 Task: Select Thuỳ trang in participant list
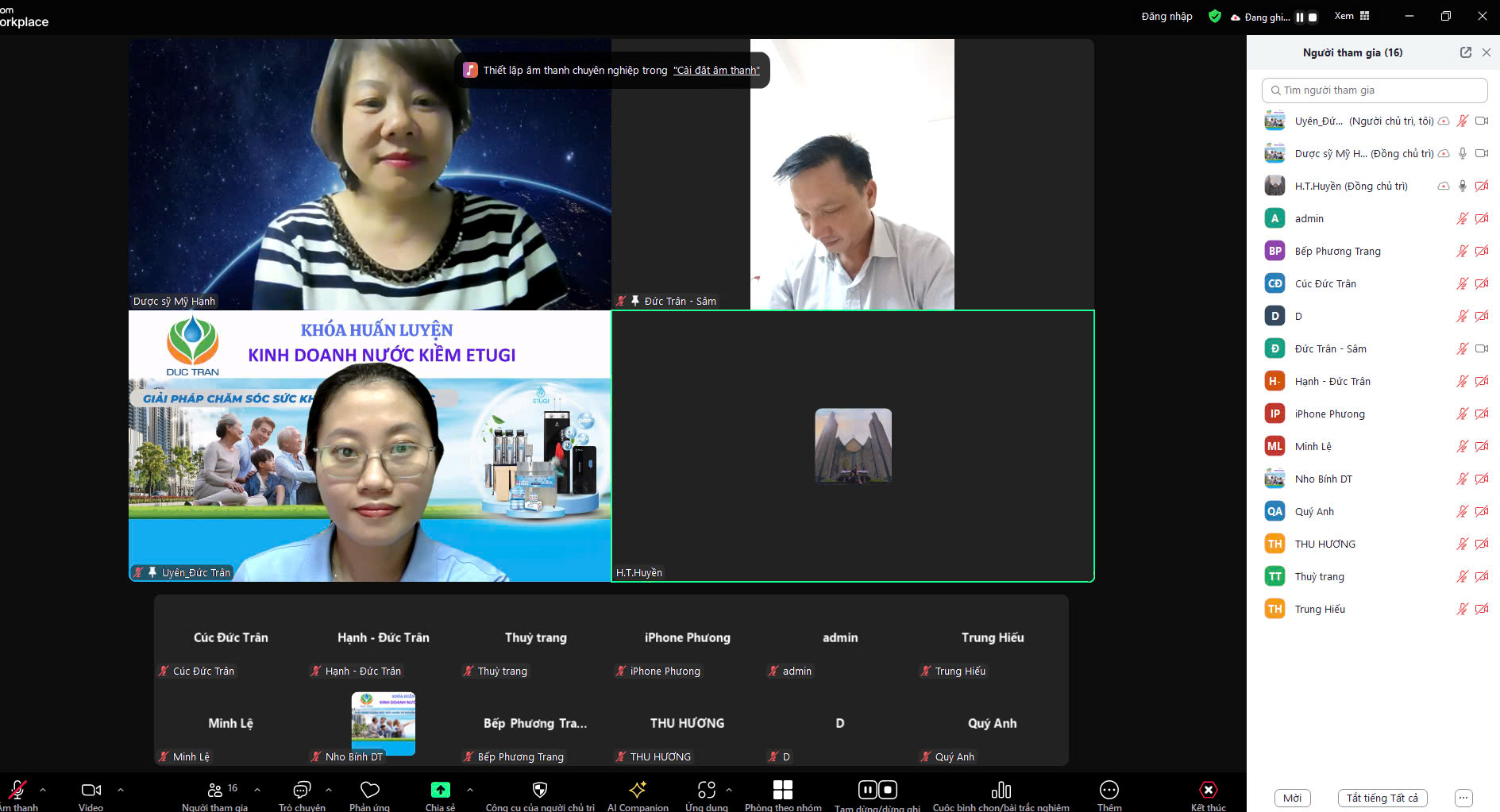(x=1373, y=576)
